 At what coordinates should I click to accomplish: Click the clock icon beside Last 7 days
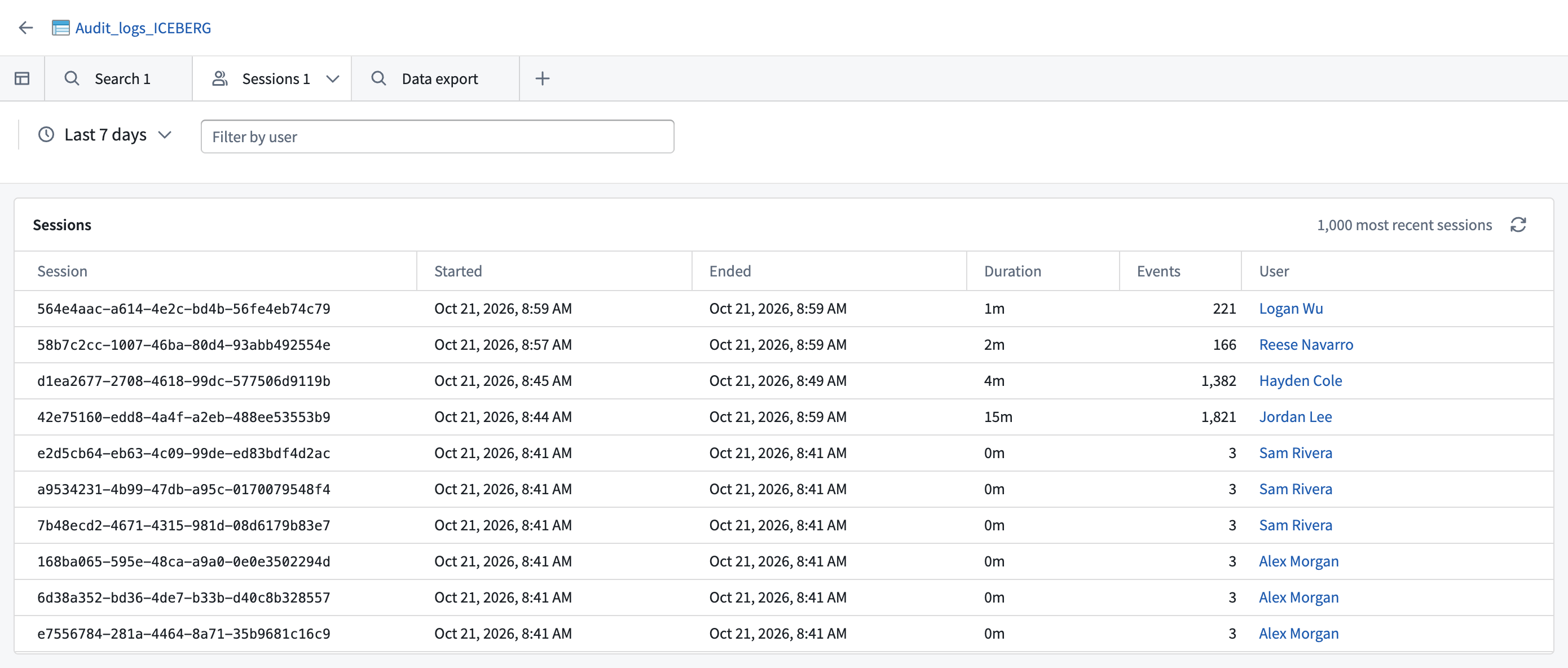coord(46,135)
